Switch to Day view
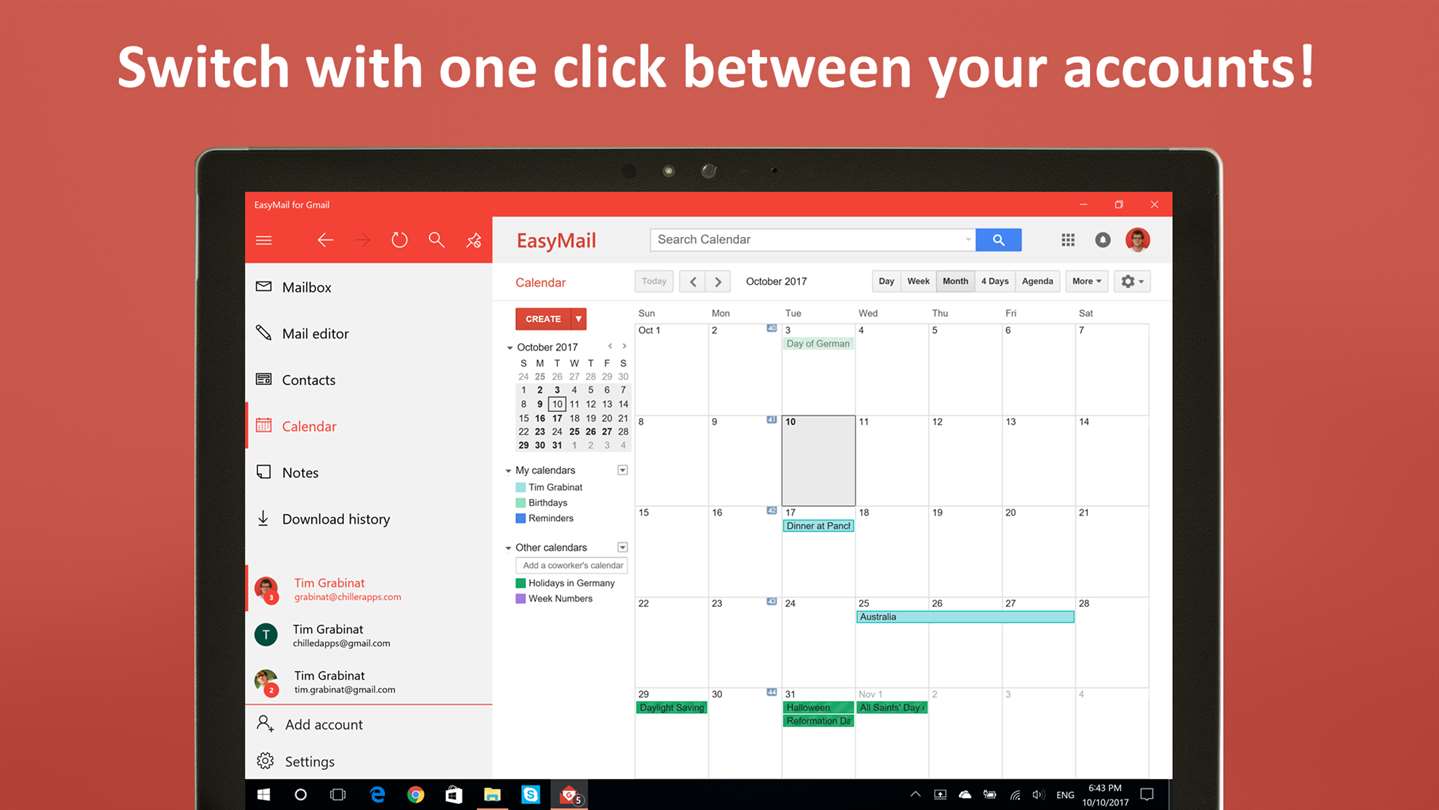Image resolution: width=1439 pixels, height=810 pixels. pyautogui.click(x=886, y=281)
